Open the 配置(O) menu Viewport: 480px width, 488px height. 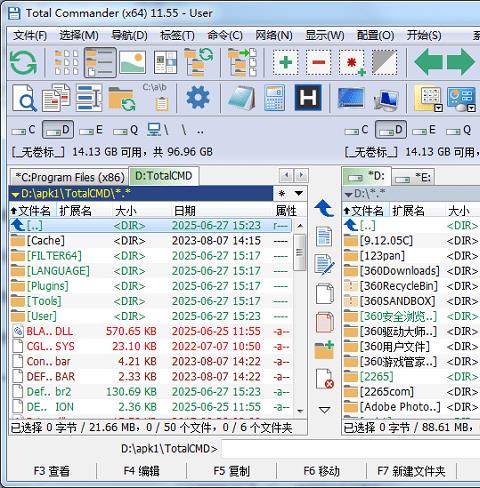tap(375, 35)
